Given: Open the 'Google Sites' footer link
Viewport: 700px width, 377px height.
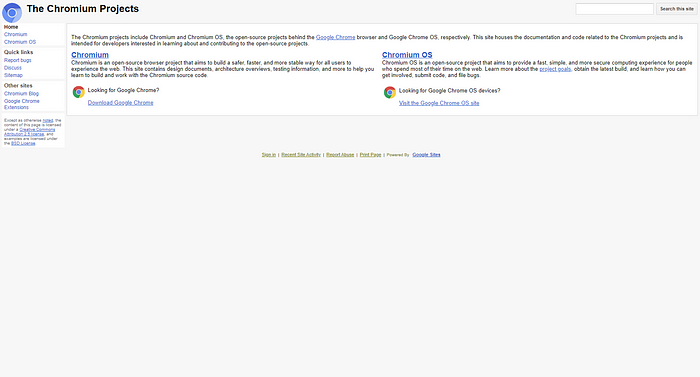Looking at the screenshot, I should pos(426,155).
